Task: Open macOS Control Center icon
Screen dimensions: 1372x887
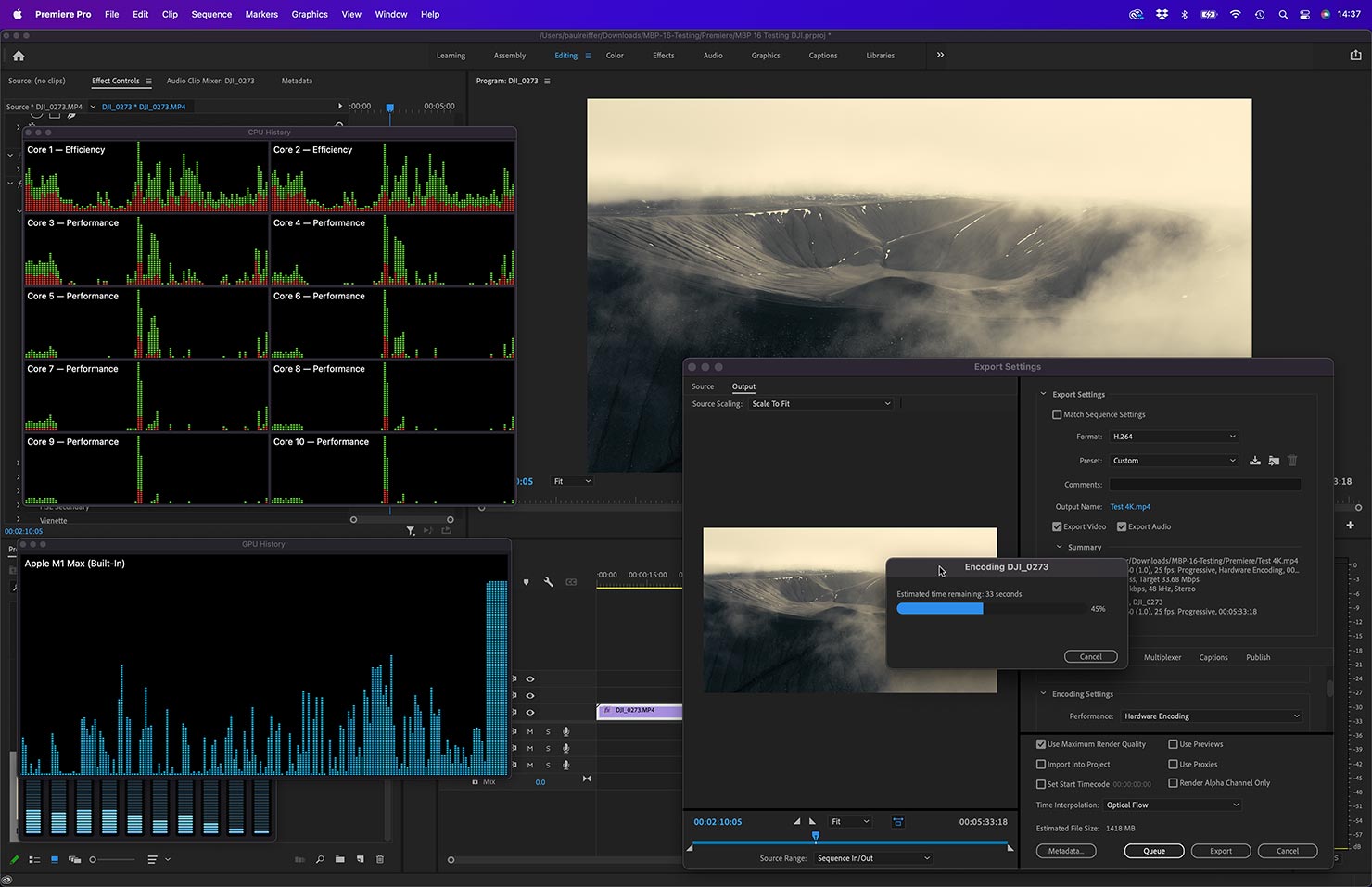Action: [1304, 15]
